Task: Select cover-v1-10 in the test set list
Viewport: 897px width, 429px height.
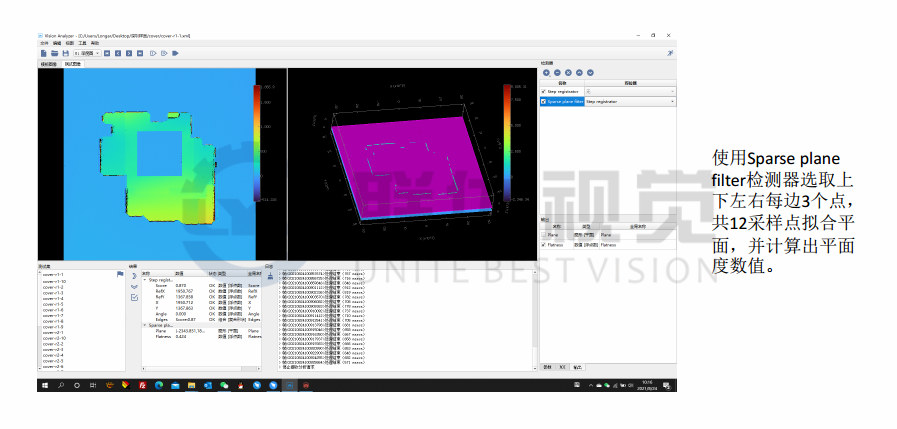Action: click(54, 280)
